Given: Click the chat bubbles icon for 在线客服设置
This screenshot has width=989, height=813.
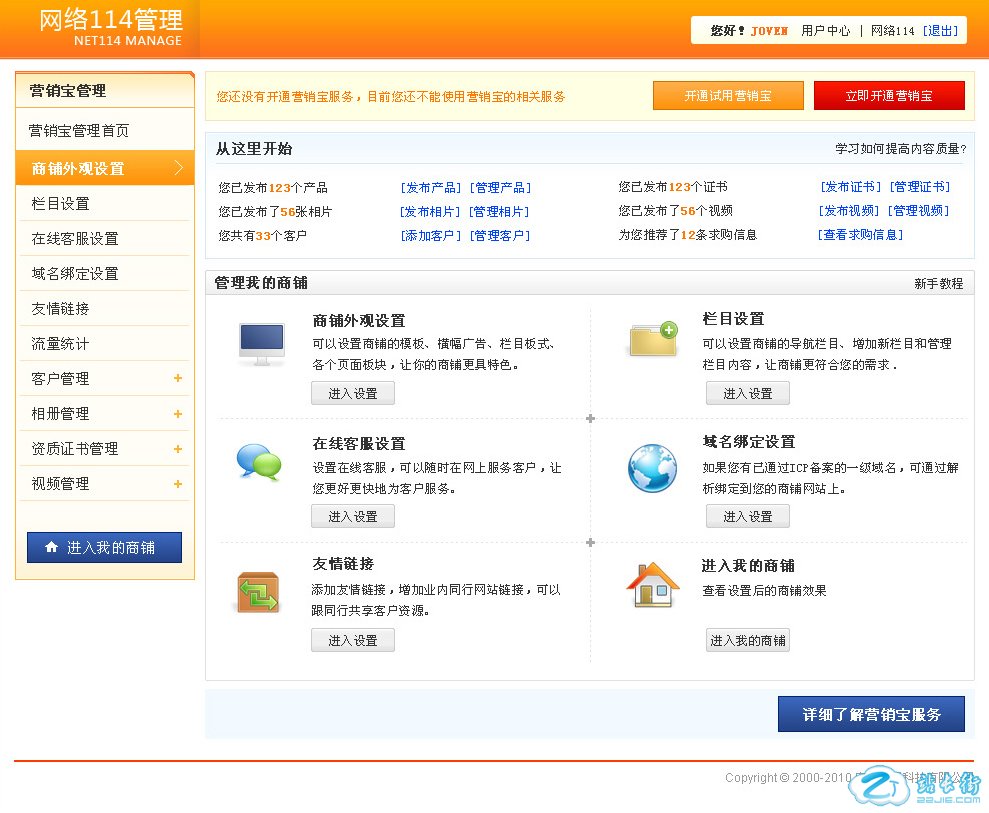Looking at the screenshot, I should (x=258, y=462).
